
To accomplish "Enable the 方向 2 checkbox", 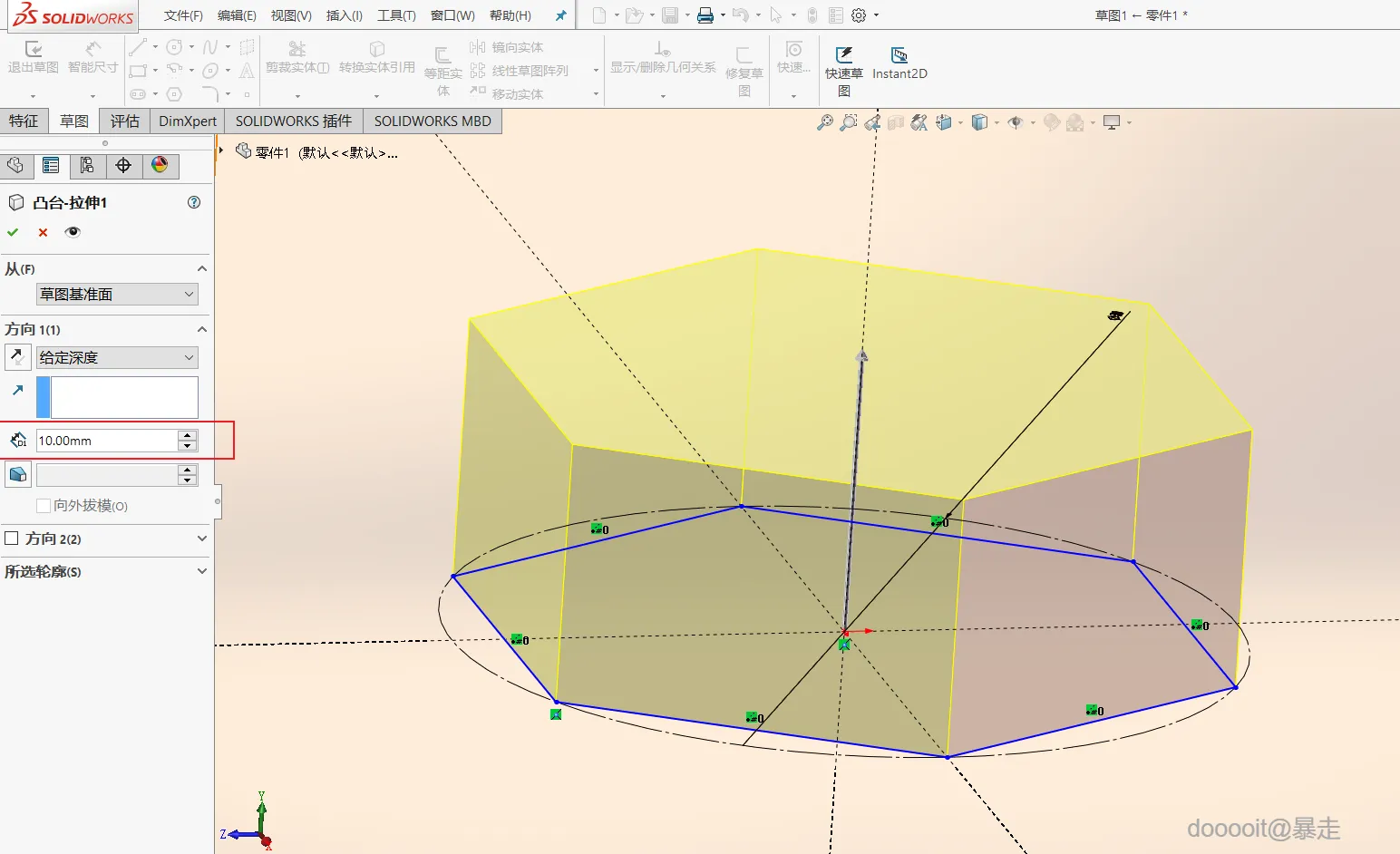I will [12, 539].
